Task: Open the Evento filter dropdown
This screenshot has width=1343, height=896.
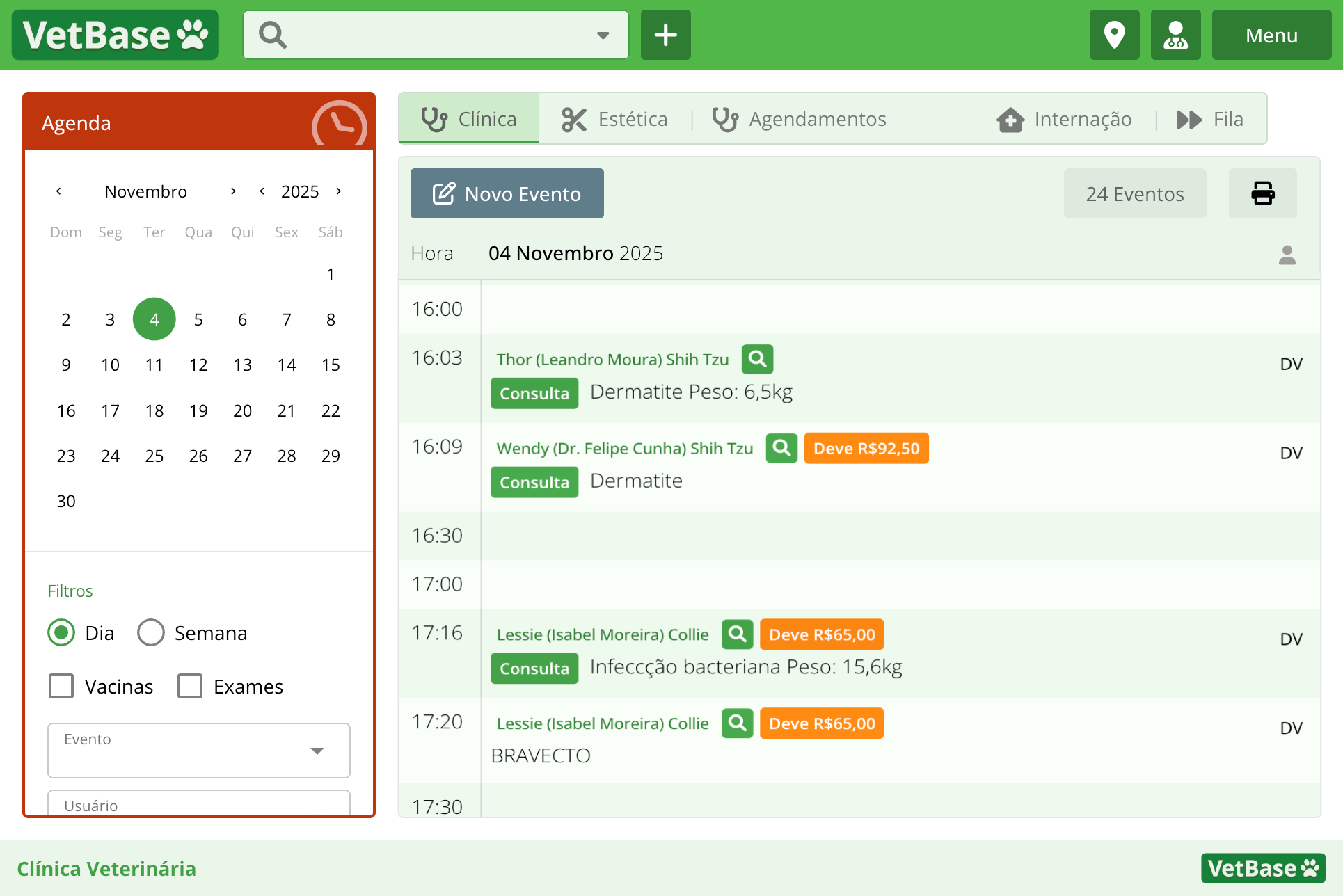Action: pyautogui.click(x=318, y=751)
